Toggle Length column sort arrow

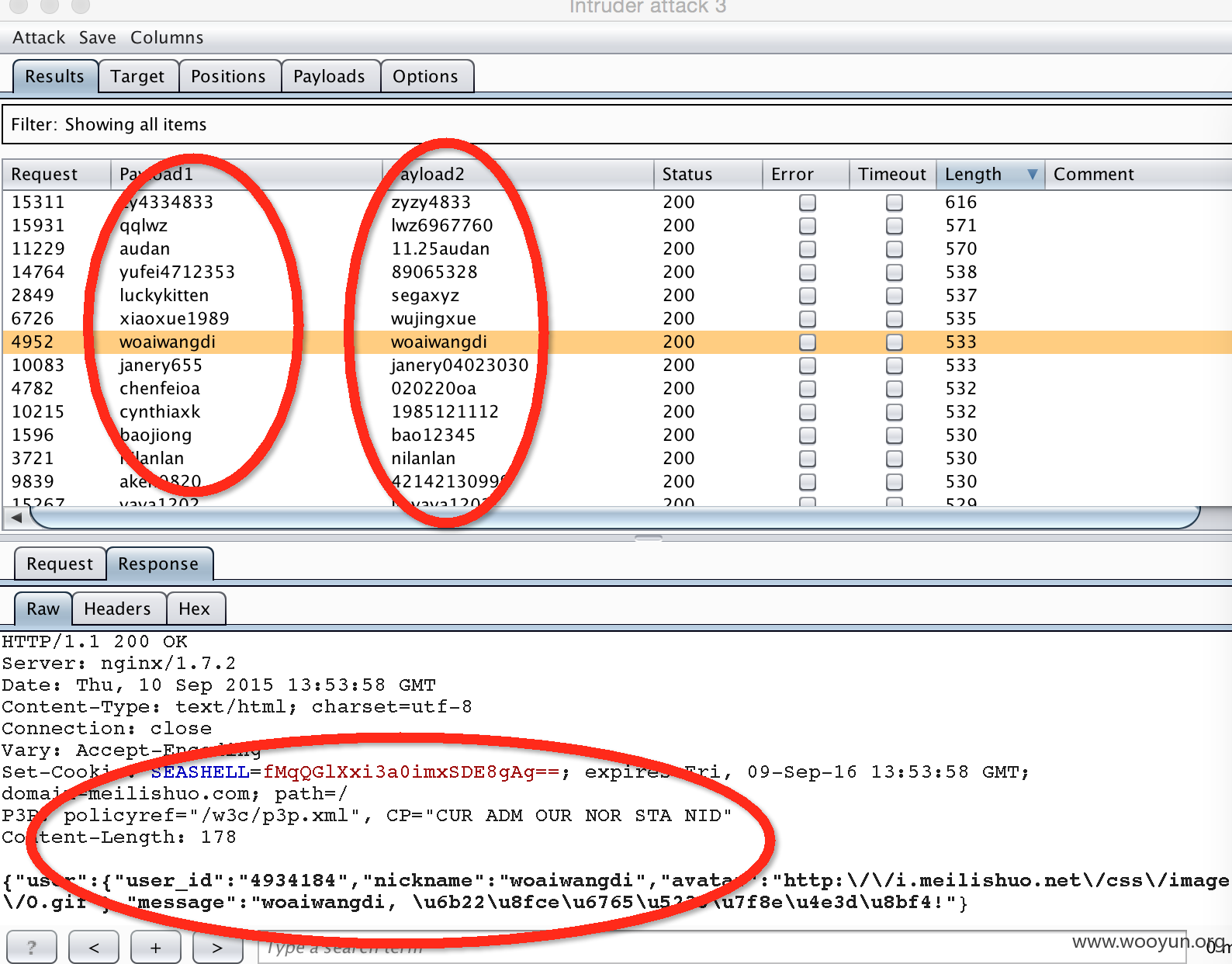[1032, 174]
